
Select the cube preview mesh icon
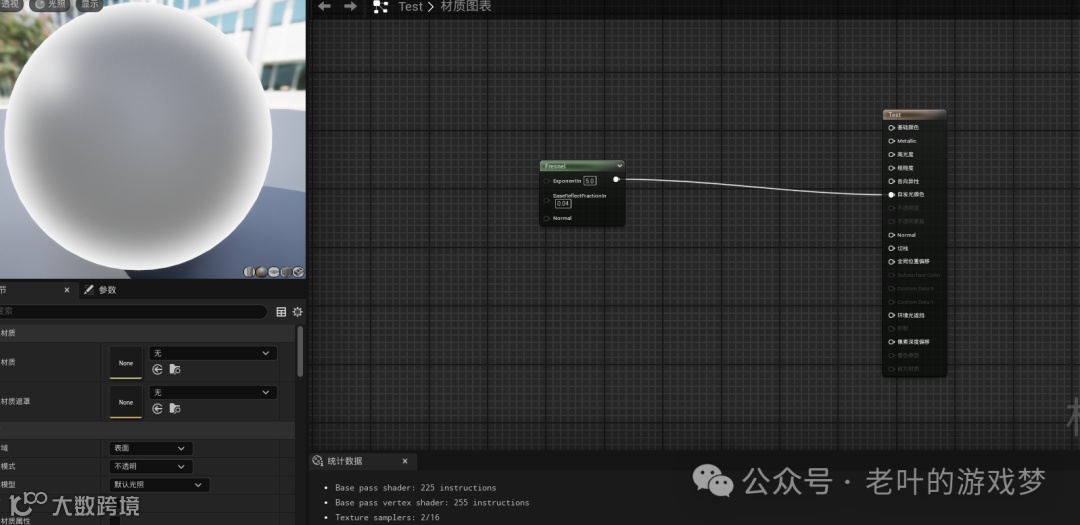pyautogui.click(x=298, y=272)
